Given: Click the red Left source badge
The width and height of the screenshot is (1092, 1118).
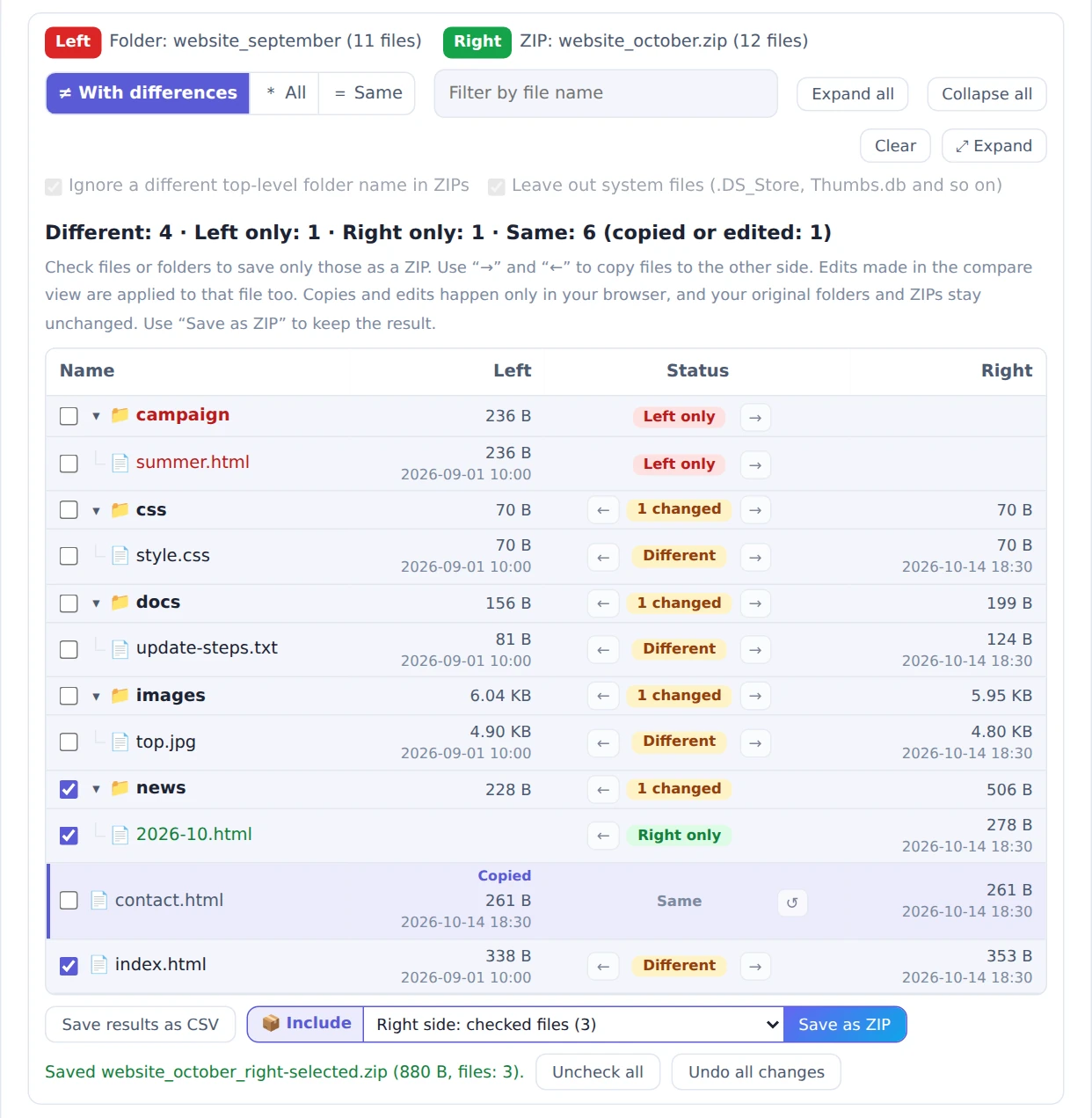Looking at the screenshot, I should pos(73,41).
